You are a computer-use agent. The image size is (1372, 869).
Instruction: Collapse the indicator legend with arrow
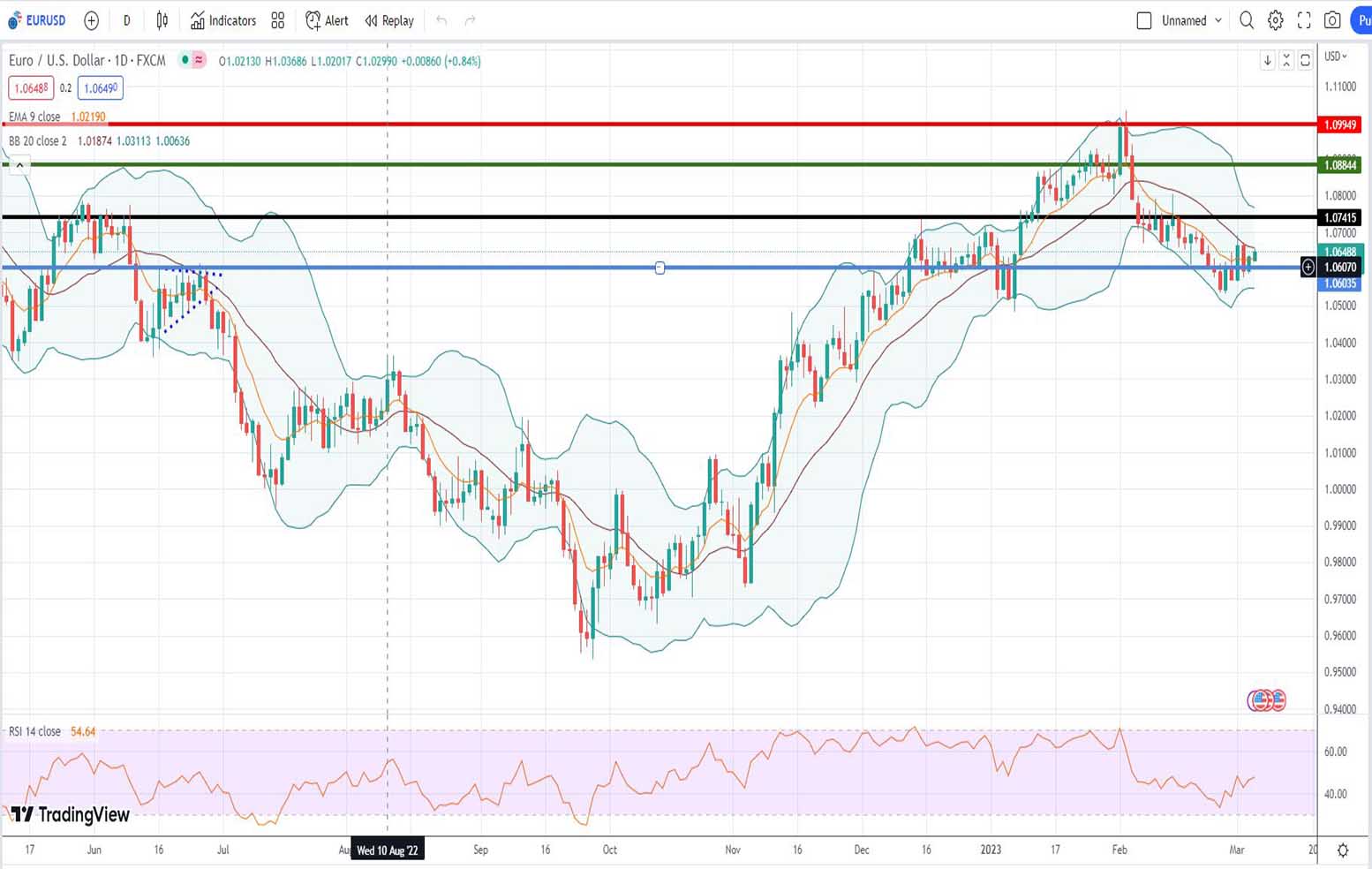(19, 165)
